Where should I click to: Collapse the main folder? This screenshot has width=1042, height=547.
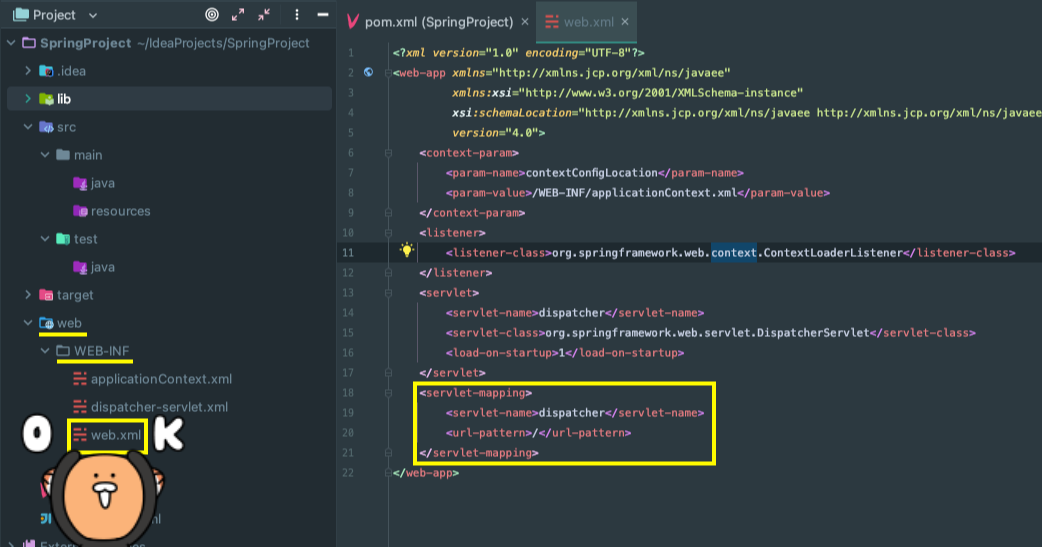point(45,155)
